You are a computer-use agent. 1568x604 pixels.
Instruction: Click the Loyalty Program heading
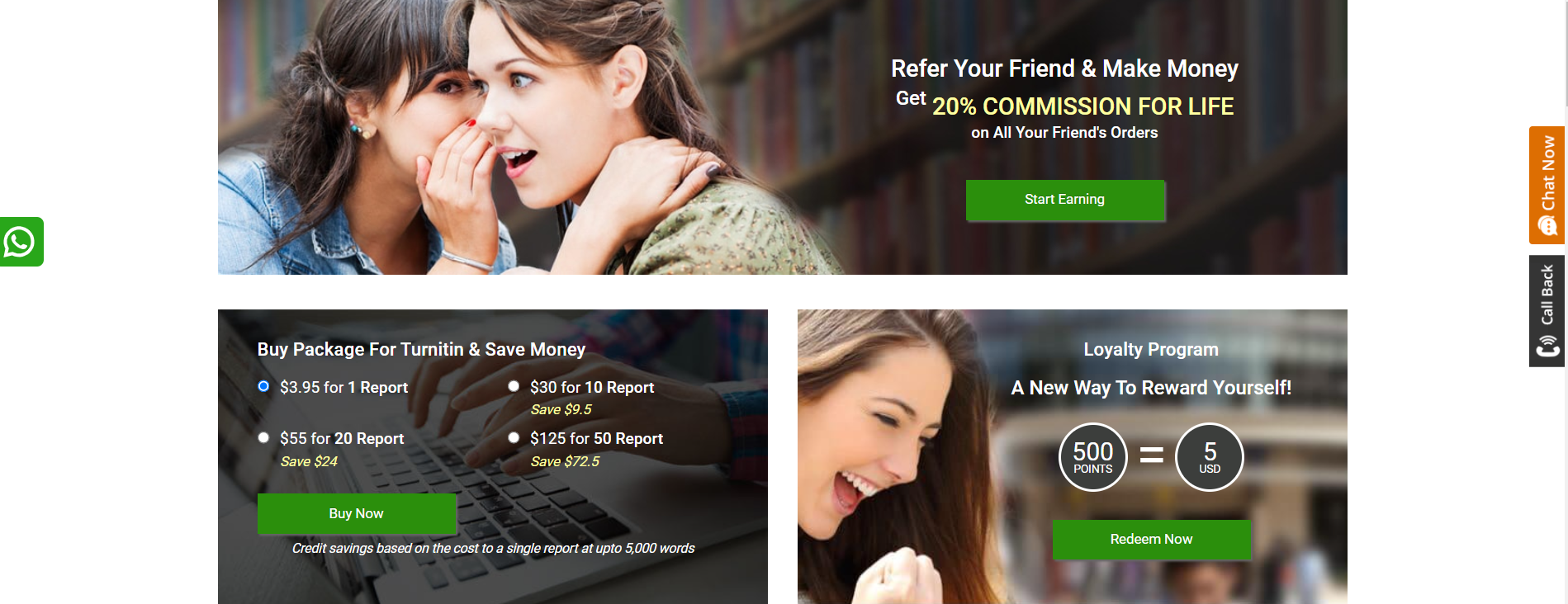click(1151, 349)
